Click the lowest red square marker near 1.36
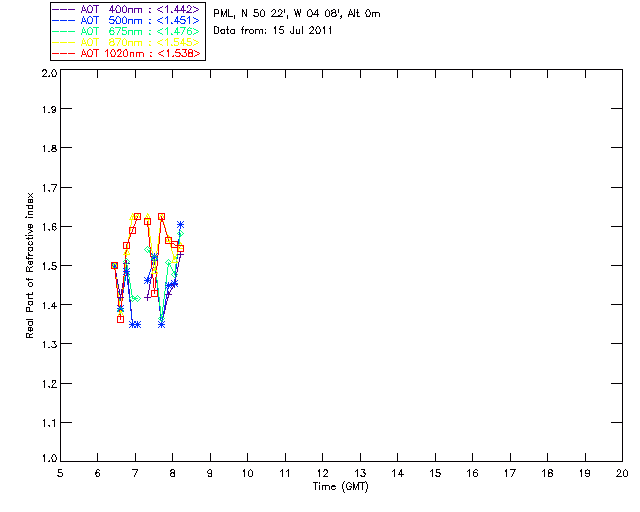This screenshot has width=640, height=512. [x=120, y=319]
